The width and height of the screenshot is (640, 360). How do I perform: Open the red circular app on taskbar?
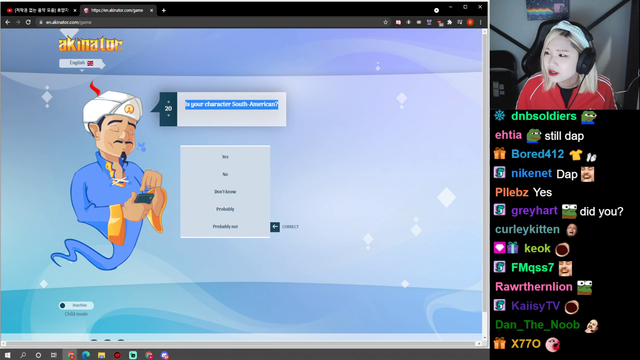tap(118, 355)
